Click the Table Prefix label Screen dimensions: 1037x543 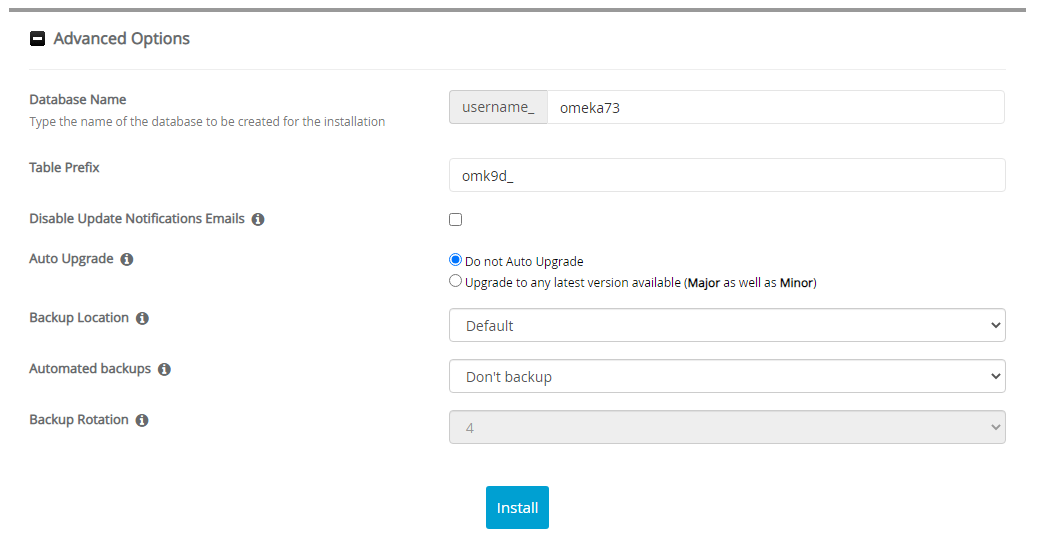pyautogui.click(x=64, y=168)
